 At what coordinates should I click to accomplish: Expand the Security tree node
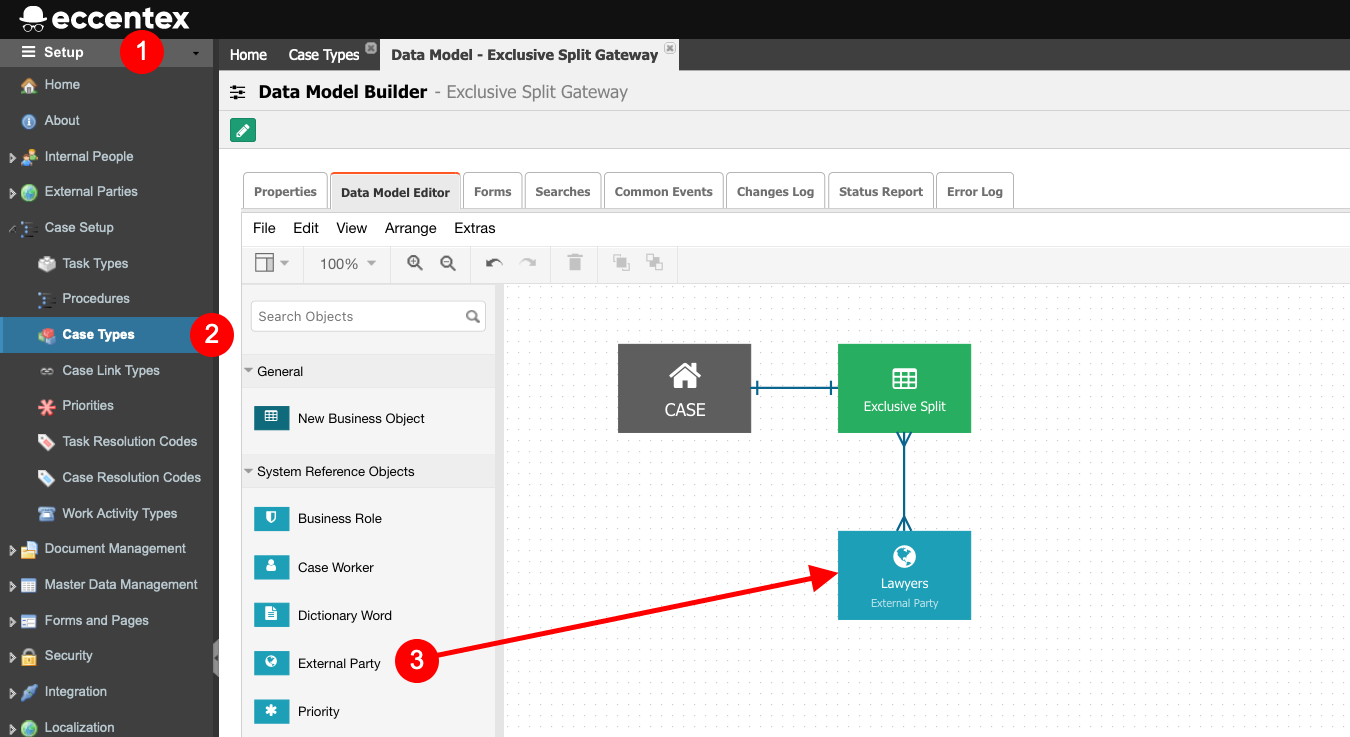(12, 657)
